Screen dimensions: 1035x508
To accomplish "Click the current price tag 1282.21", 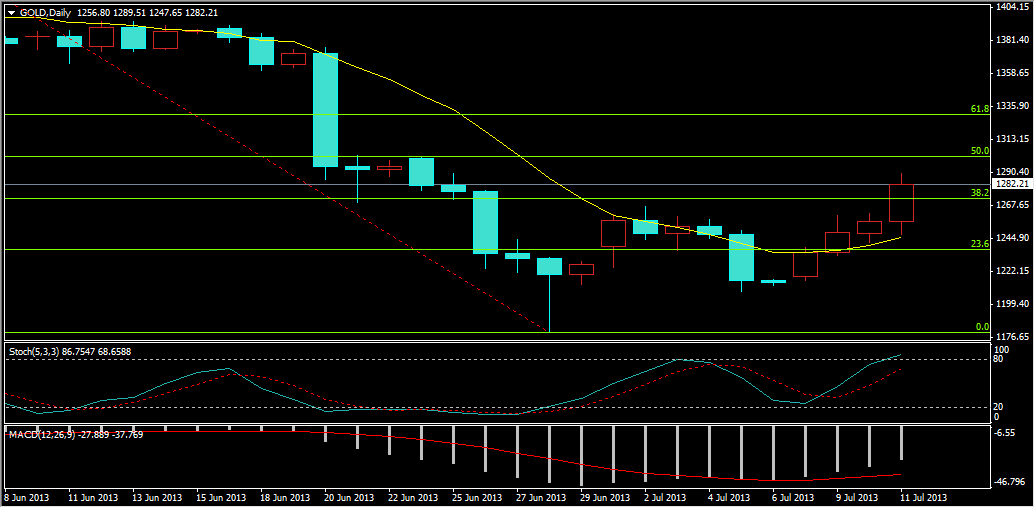I will click(x=1011, y=184).
